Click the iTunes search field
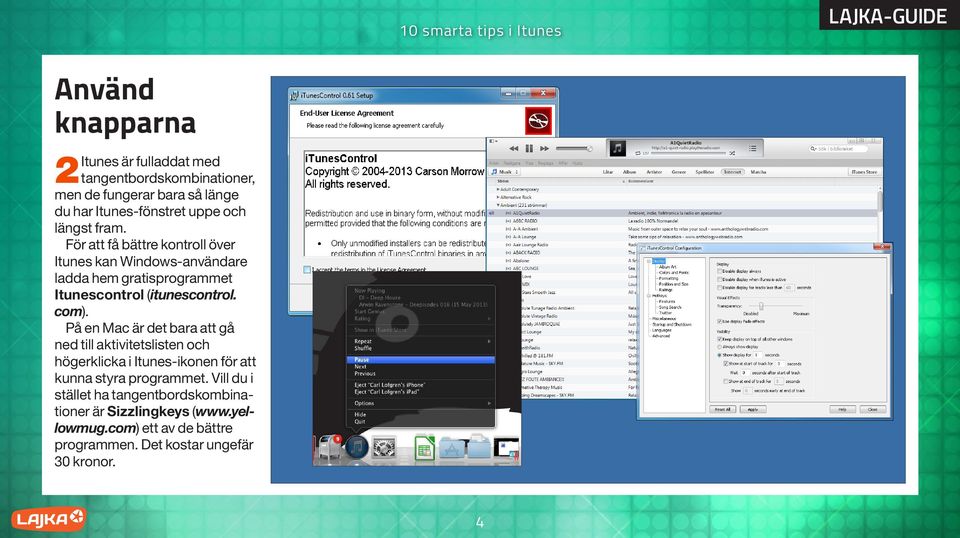This screenshot has width=960, height=538. pos(838,149)
